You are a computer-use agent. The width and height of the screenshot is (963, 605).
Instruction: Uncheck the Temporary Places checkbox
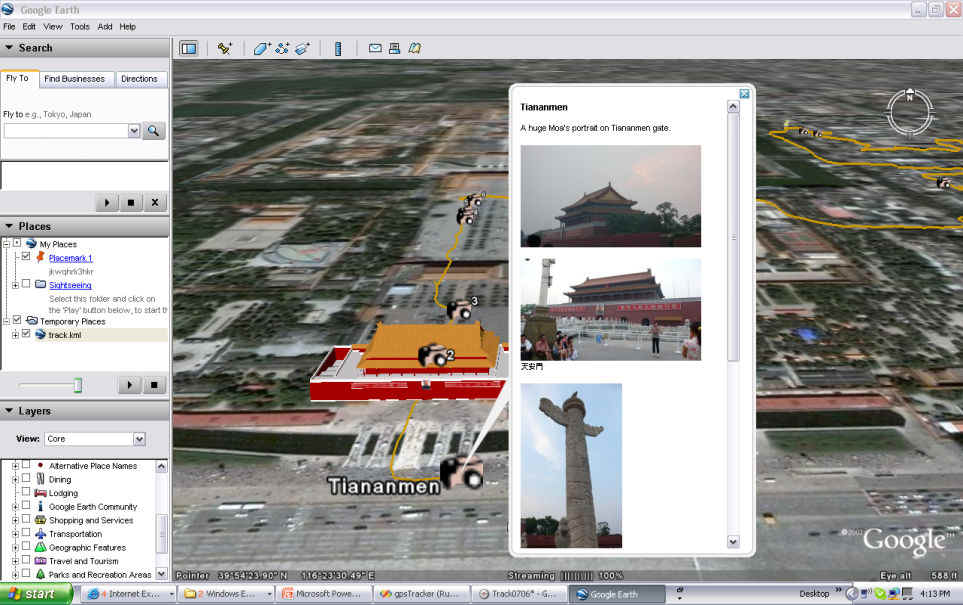click(17, 320)
